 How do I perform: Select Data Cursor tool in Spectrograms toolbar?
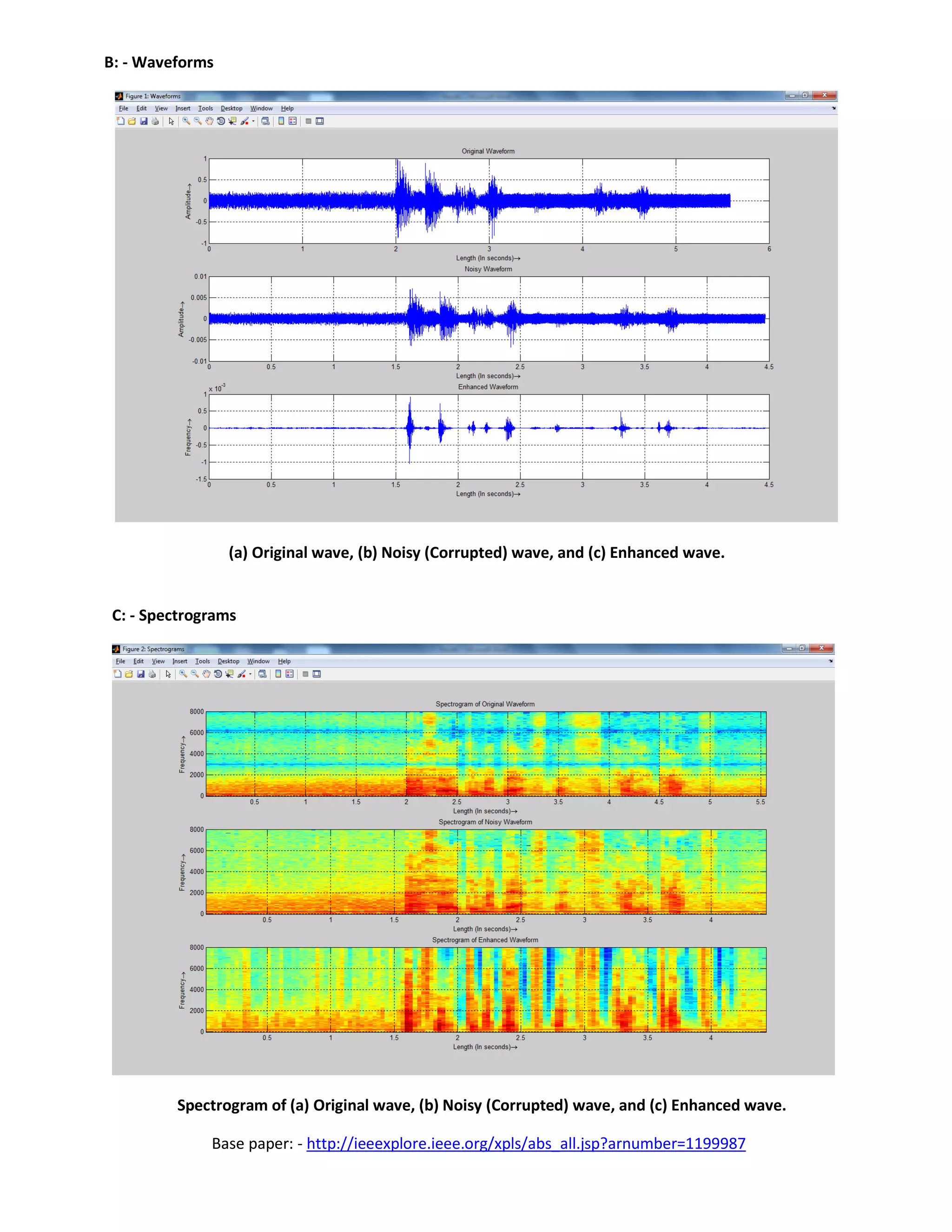pos(230,674)
